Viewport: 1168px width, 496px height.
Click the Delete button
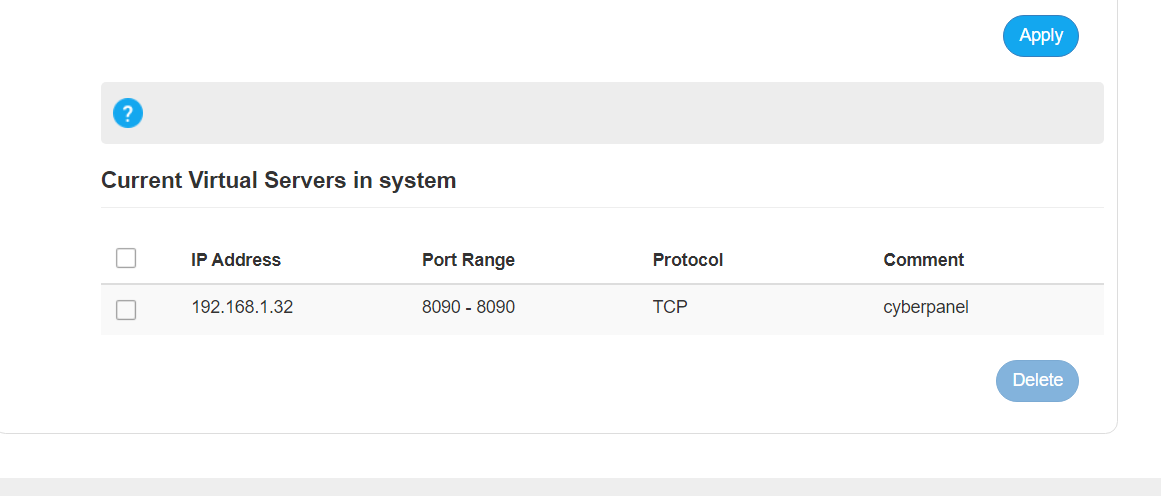click(x=1037, y=381)
